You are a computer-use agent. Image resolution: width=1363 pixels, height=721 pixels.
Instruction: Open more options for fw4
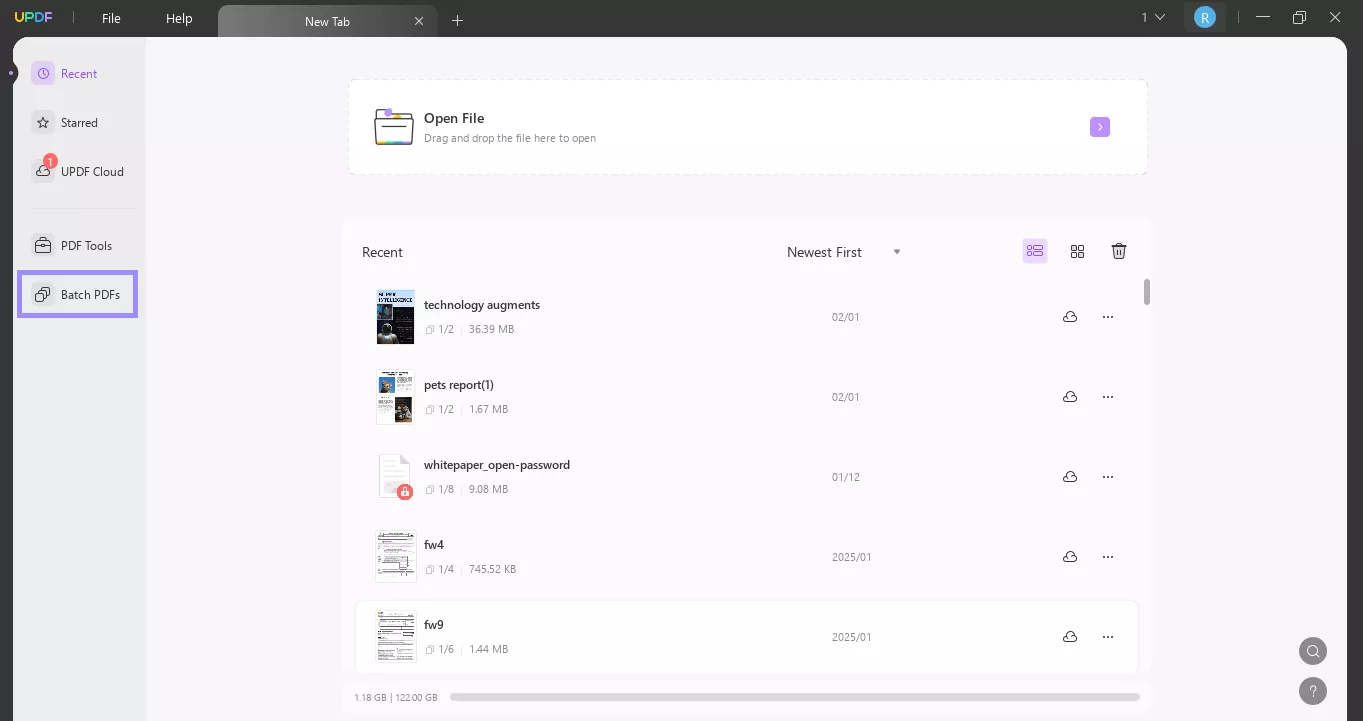[x=1108, y=557]
